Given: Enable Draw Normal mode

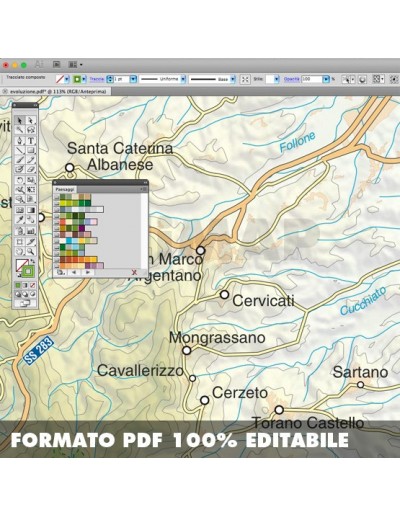Looking at the screenshot, I should point(18,294).
